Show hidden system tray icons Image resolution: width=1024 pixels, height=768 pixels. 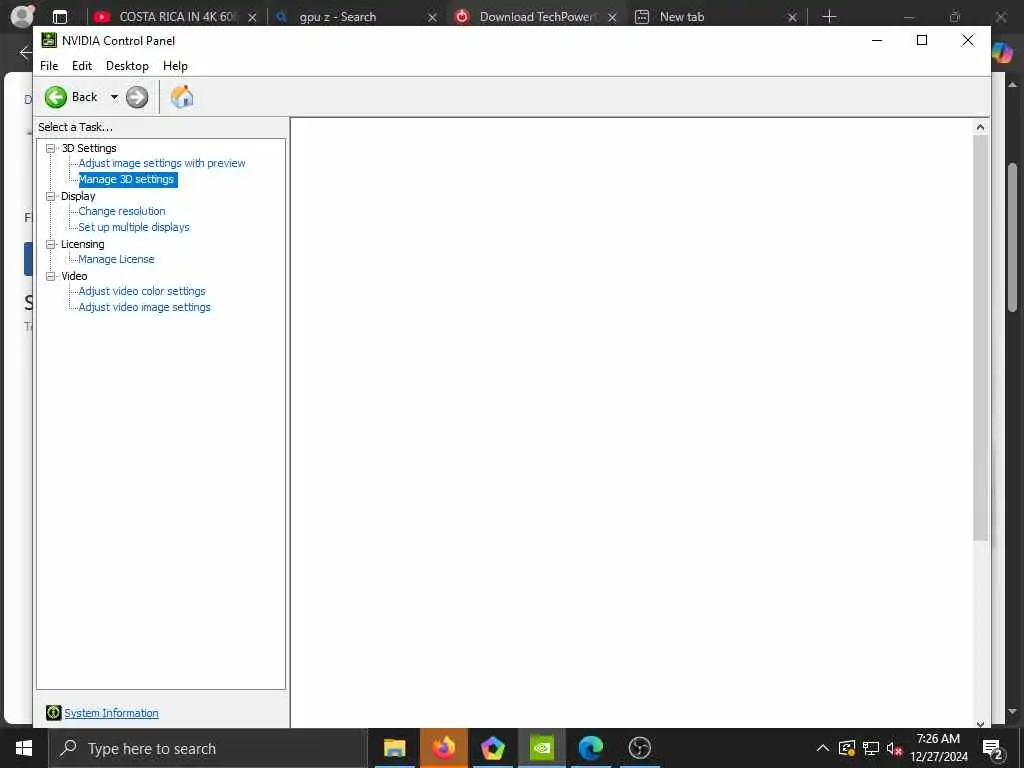(x=823, y=748)
